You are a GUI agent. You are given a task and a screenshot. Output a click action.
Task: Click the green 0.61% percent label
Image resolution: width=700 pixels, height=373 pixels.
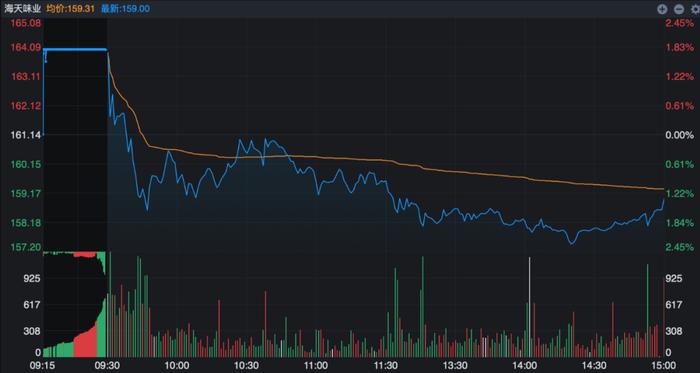coord(680,165)
